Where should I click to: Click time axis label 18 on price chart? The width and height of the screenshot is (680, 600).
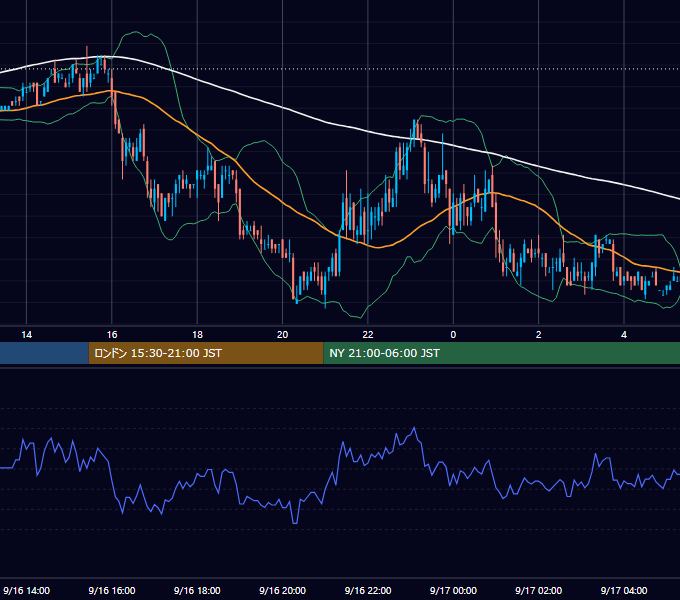coord(197,335)
